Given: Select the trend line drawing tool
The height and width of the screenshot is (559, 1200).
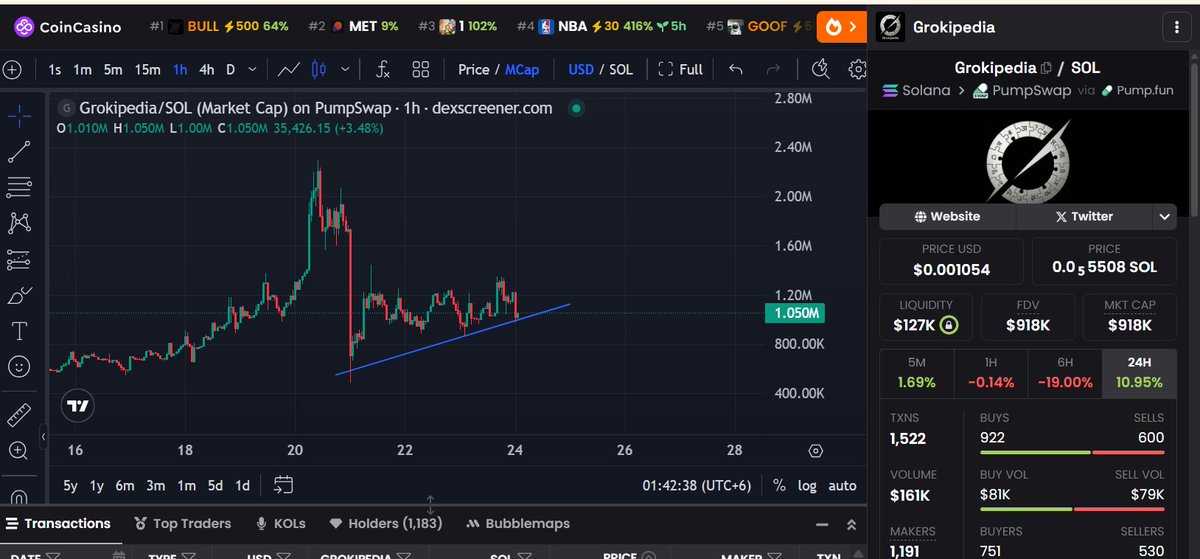Looking at the screenshot, I should (x=19, y=152).
